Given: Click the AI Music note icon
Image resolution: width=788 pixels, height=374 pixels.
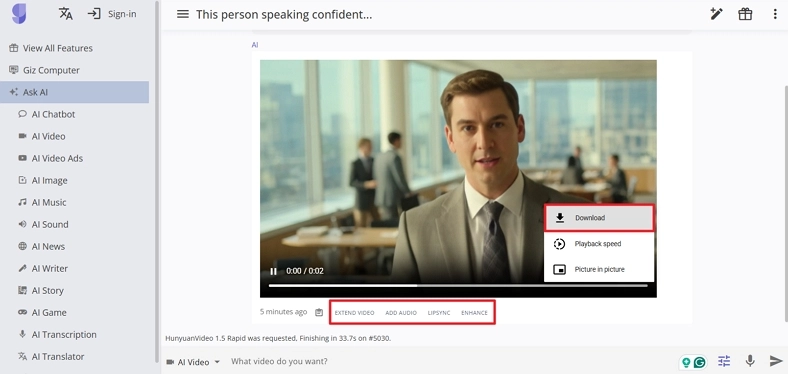Looking at the screenshot, I should (22, 202).
